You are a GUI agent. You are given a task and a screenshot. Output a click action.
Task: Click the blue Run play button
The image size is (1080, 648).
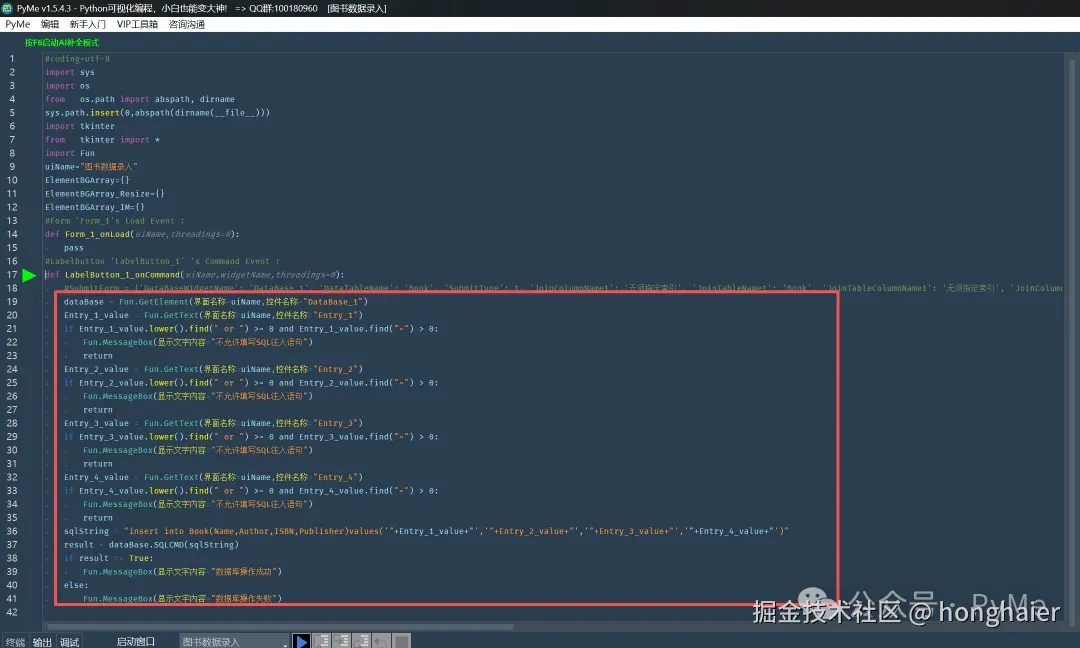(x=301, y=642)
